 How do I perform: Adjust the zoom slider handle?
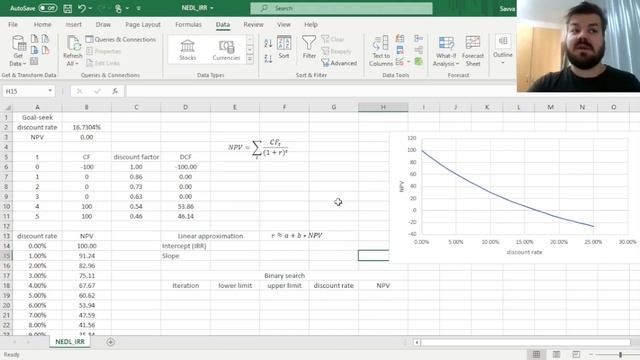tap(620, 355)
